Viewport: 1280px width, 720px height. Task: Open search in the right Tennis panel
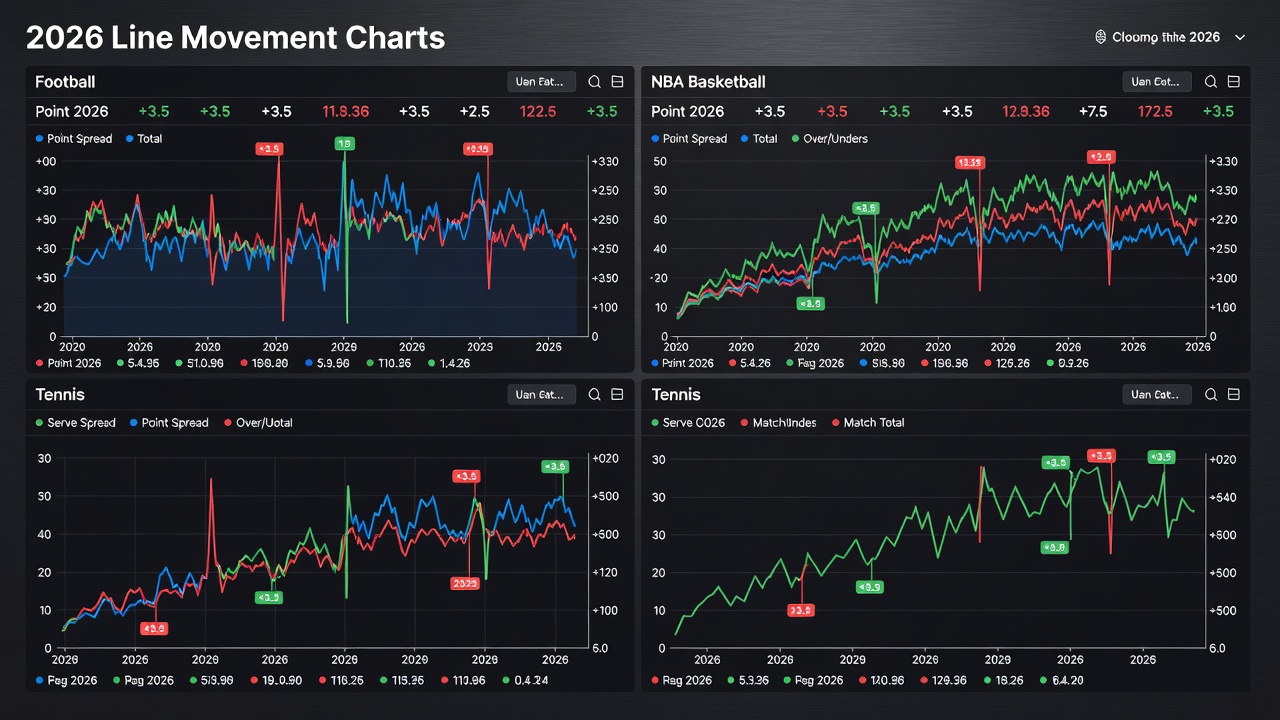[1211, 394]
